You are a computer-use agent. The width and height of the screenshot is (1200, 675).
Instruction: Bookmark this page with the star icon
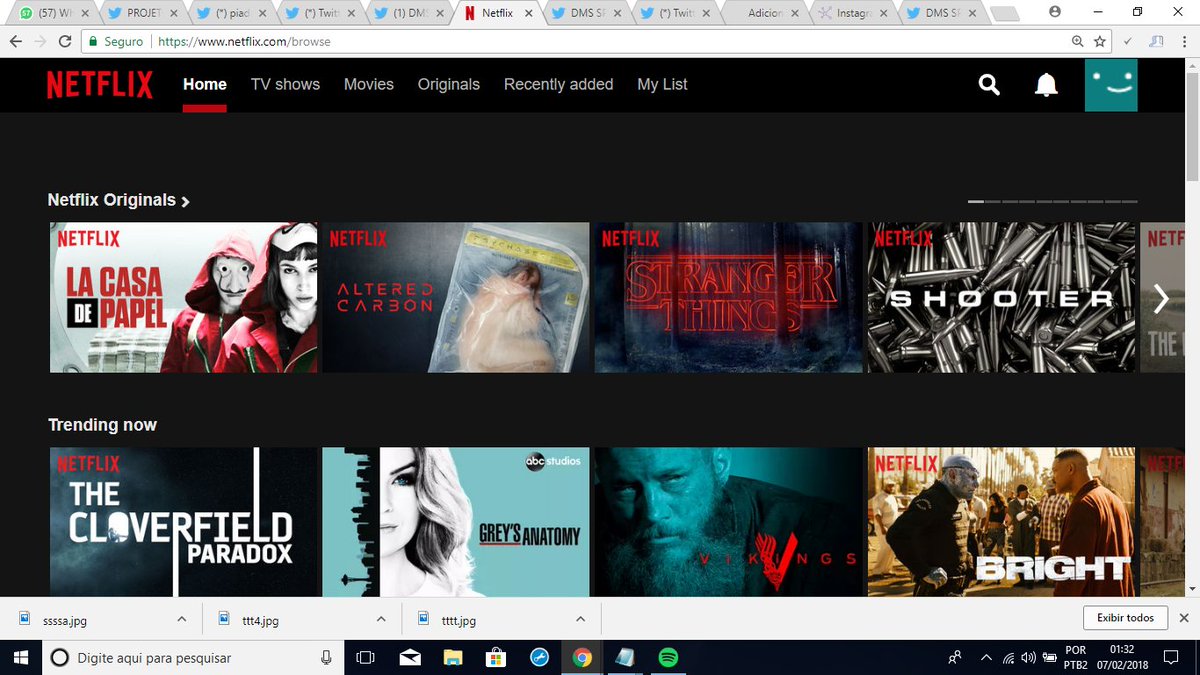[1100, 42]
